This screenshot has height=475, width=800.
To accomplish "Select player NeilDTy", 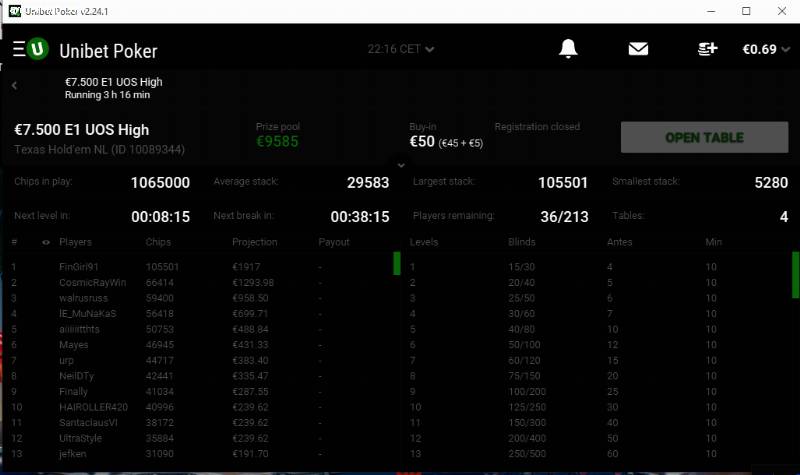I will point(77,376).
